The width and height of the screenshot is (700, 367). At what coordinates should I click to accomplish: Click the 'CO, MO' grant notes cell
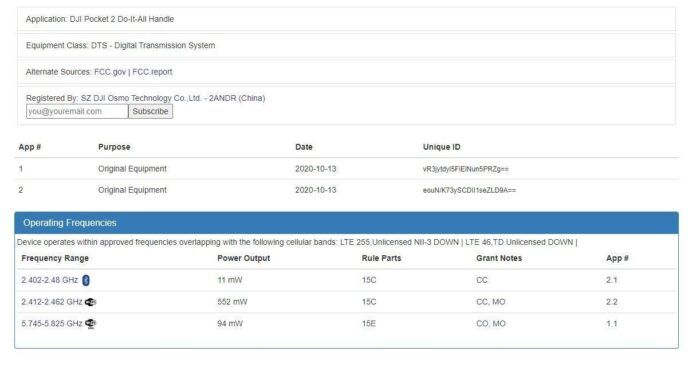(491, 323)
